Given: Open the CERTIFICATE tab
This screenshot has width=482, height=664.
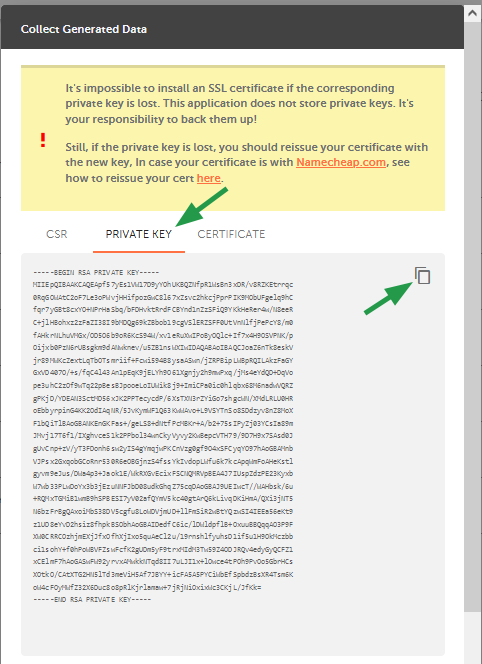Looking at the screenshot, I should [231, 234].
